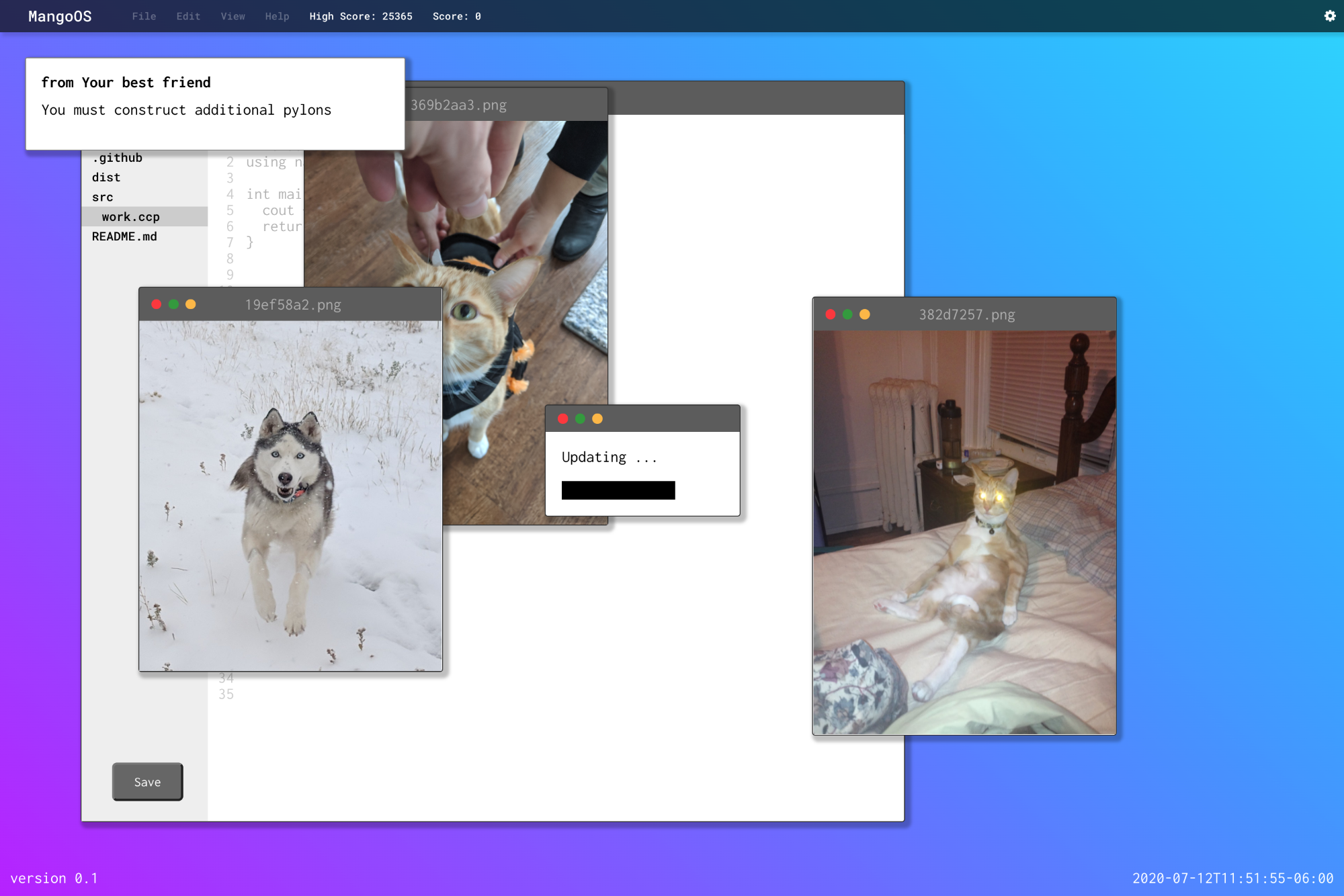Click red dot on Updating dialog
Viewport: 1344px width, 896px height.
click(x=563, y=419)
